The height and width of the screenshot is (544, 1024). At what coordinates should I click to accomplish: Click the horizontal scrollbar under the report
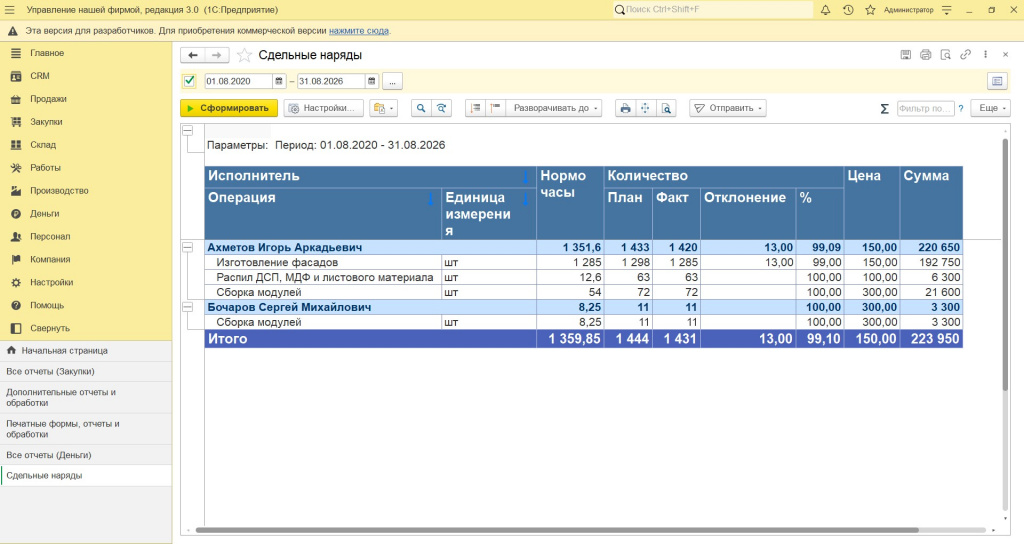coord(557,530)
